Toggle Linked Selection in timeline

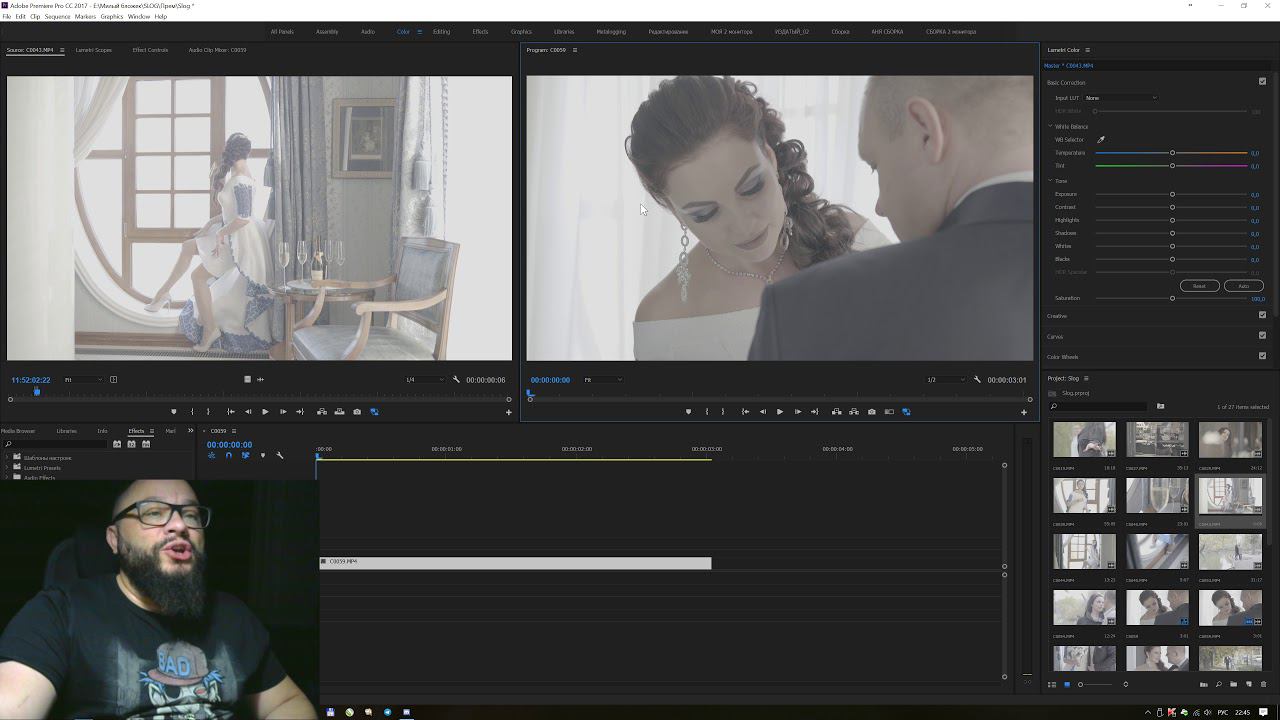[245, 455]
